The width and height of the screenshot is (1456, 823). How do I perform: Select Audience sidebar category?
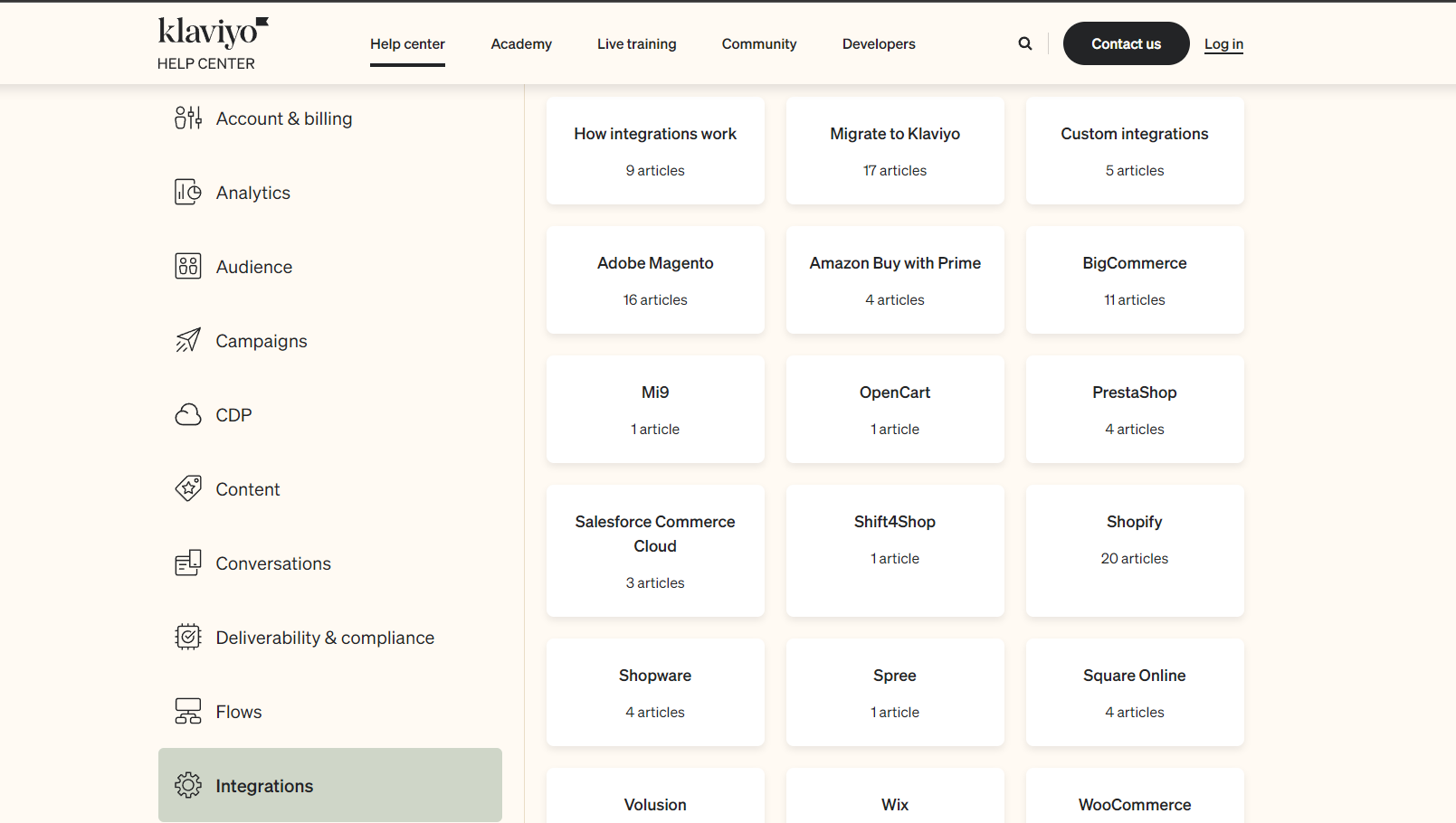point(330,267)
